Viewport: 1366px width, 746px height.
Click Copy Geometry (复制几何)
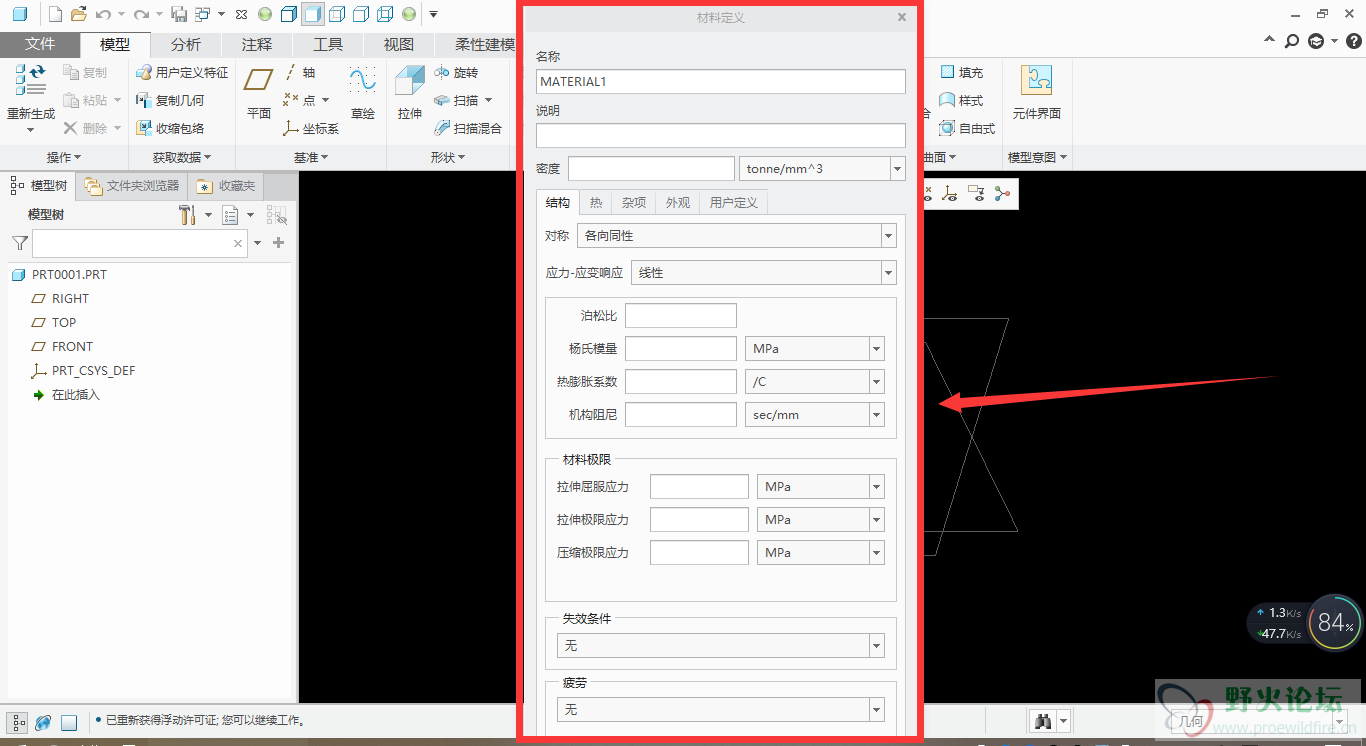click(x=170, y=100)
